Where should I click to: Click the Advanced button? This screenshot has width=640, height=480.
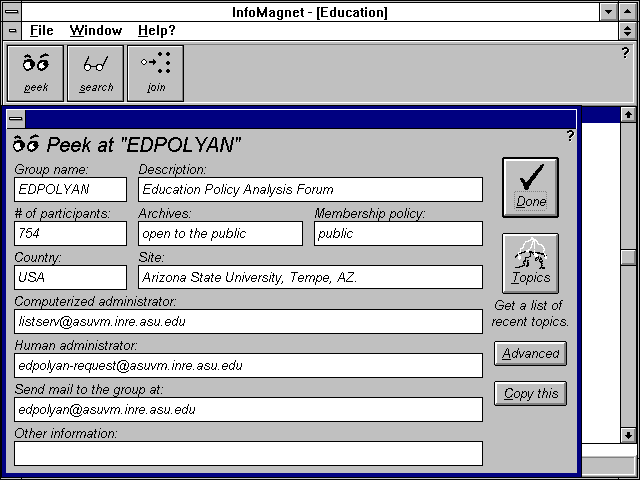coord(530,353)
